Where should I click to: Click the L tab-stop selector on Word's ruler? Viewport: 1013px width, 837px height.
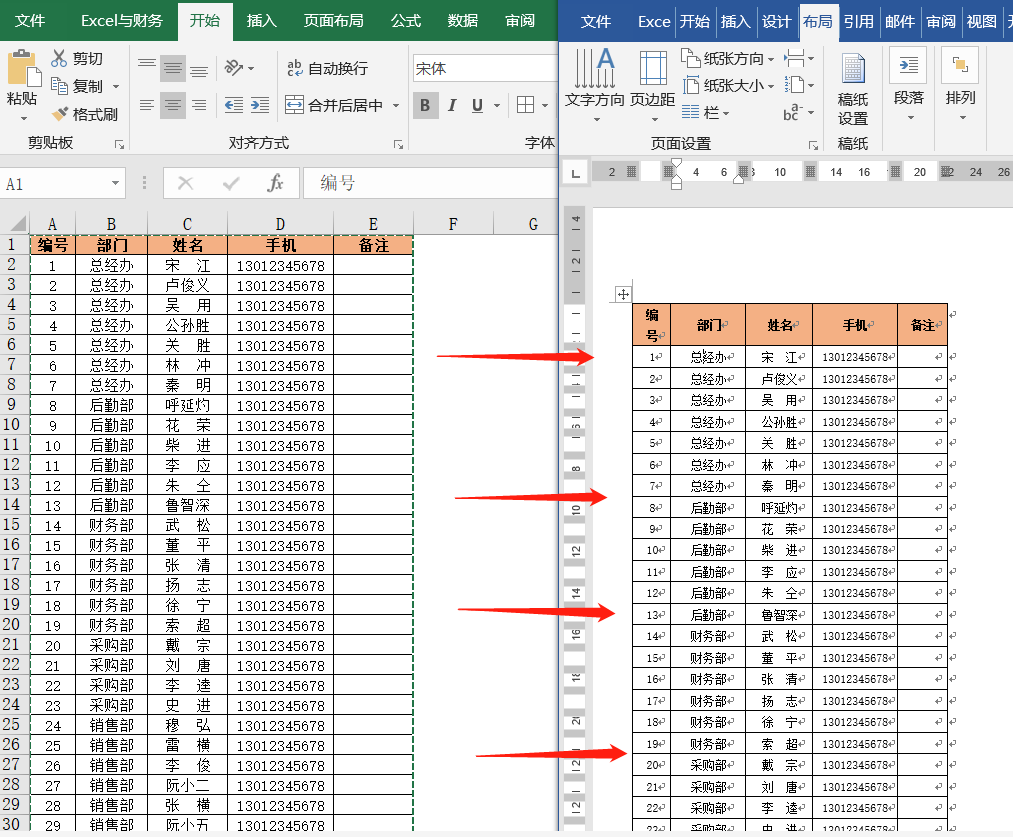tap(576, 172)
